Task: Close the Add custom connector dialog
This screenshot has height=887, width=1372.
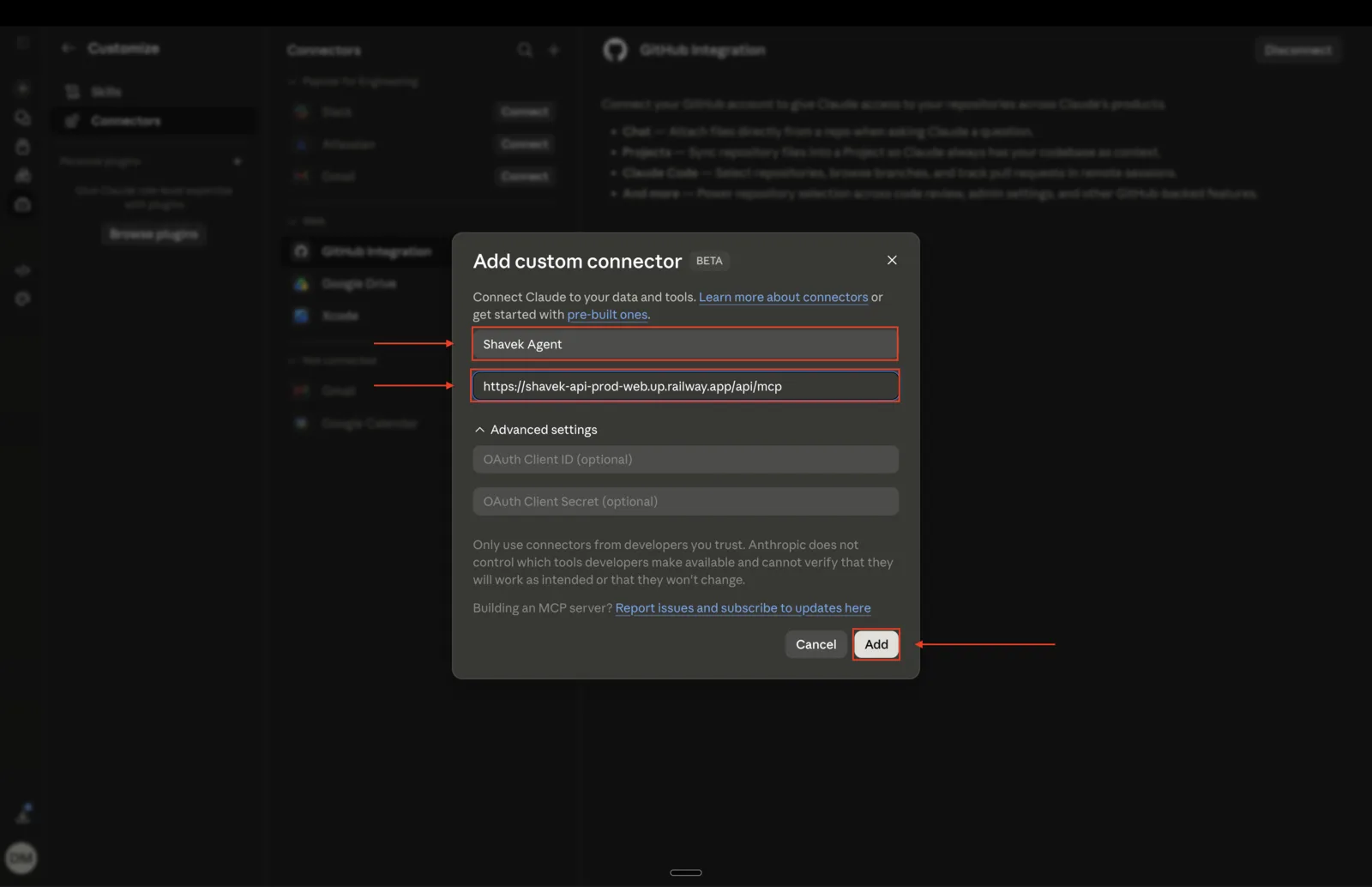Action: click(892, 260)
